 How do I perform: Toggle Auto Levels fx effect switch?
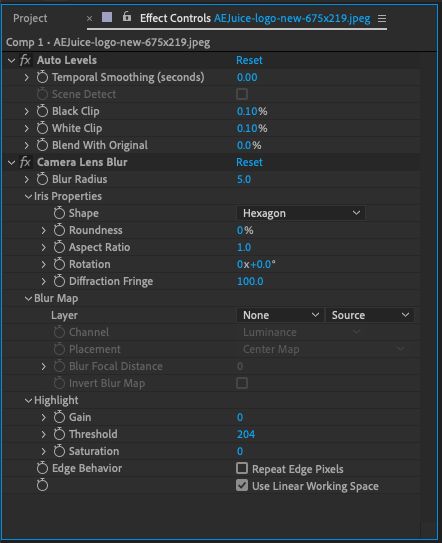[x=25, y=60]
